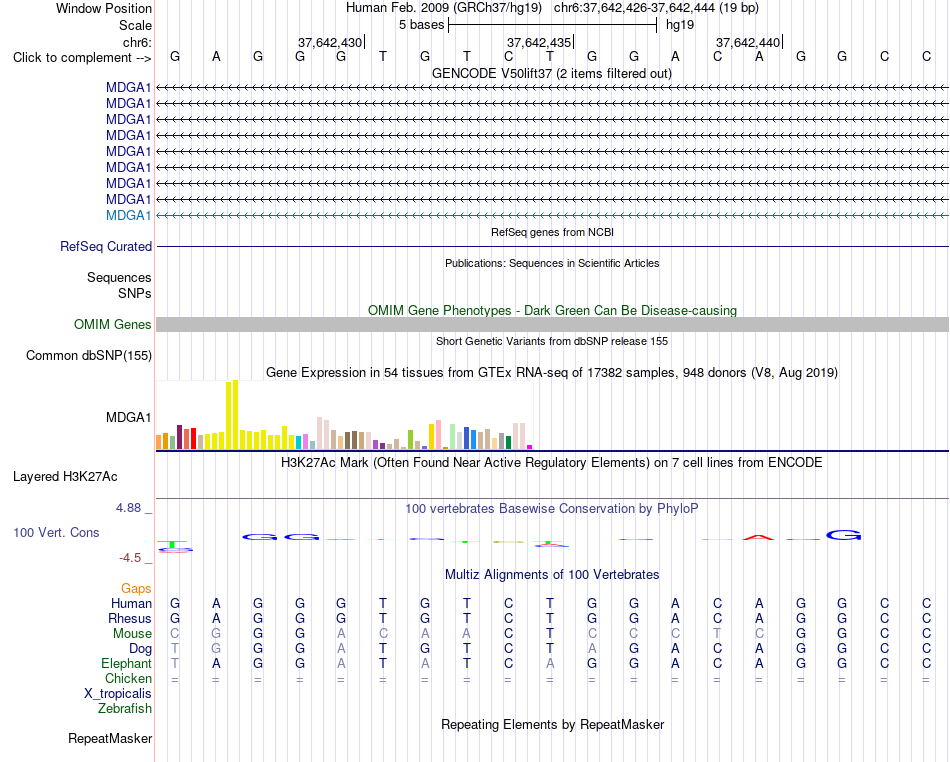Click the Scale label

click(136, 25)
